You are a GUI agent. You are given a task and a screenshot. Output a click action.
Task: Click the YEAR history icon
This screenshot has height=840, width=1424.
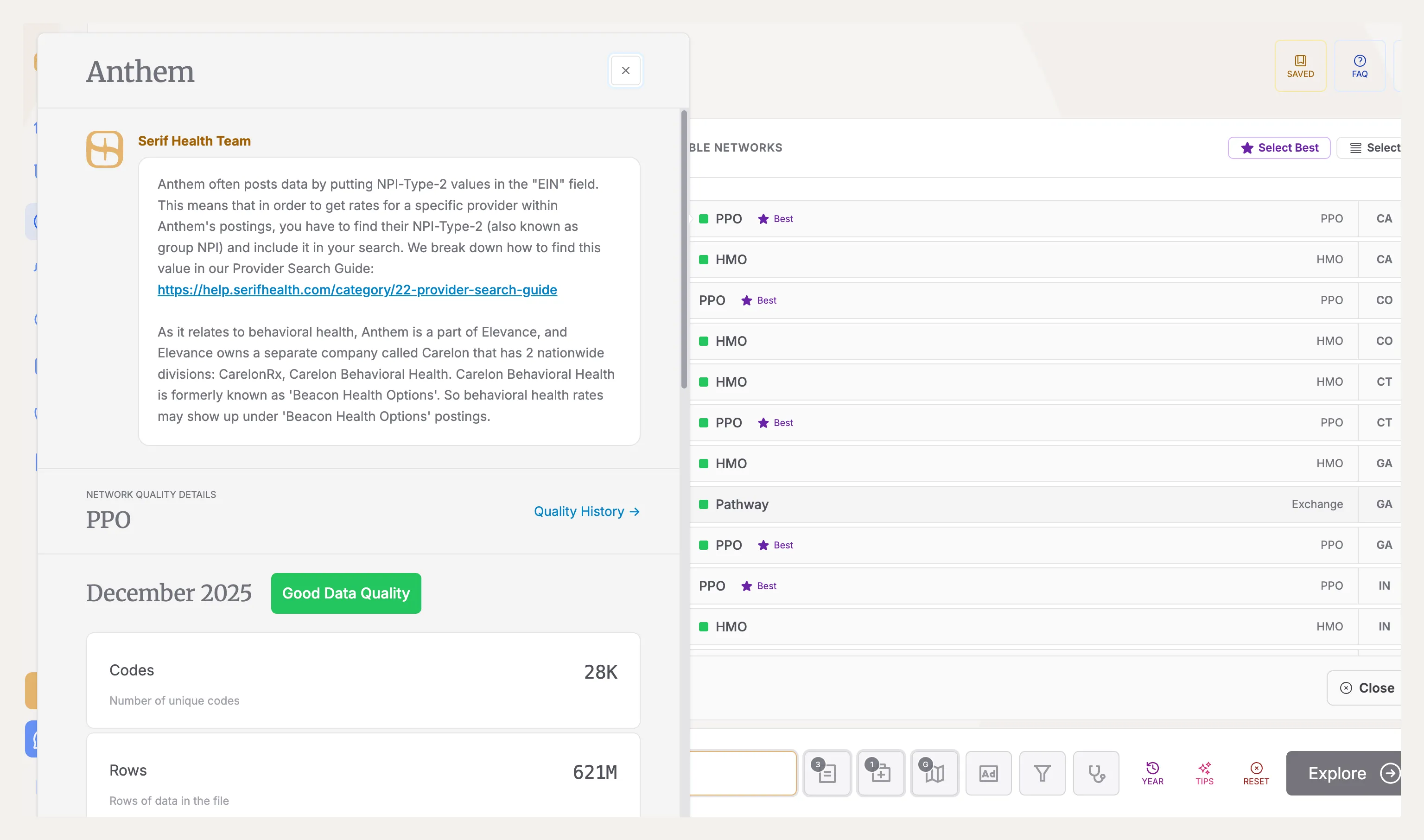pyautogui.click(x=1152, y=773)
